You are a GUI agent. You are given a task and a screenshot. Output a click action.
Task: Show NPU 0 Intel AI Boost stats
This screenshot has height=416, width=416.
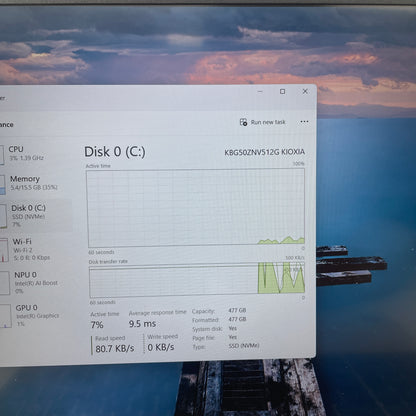click(x=32, y=282)
